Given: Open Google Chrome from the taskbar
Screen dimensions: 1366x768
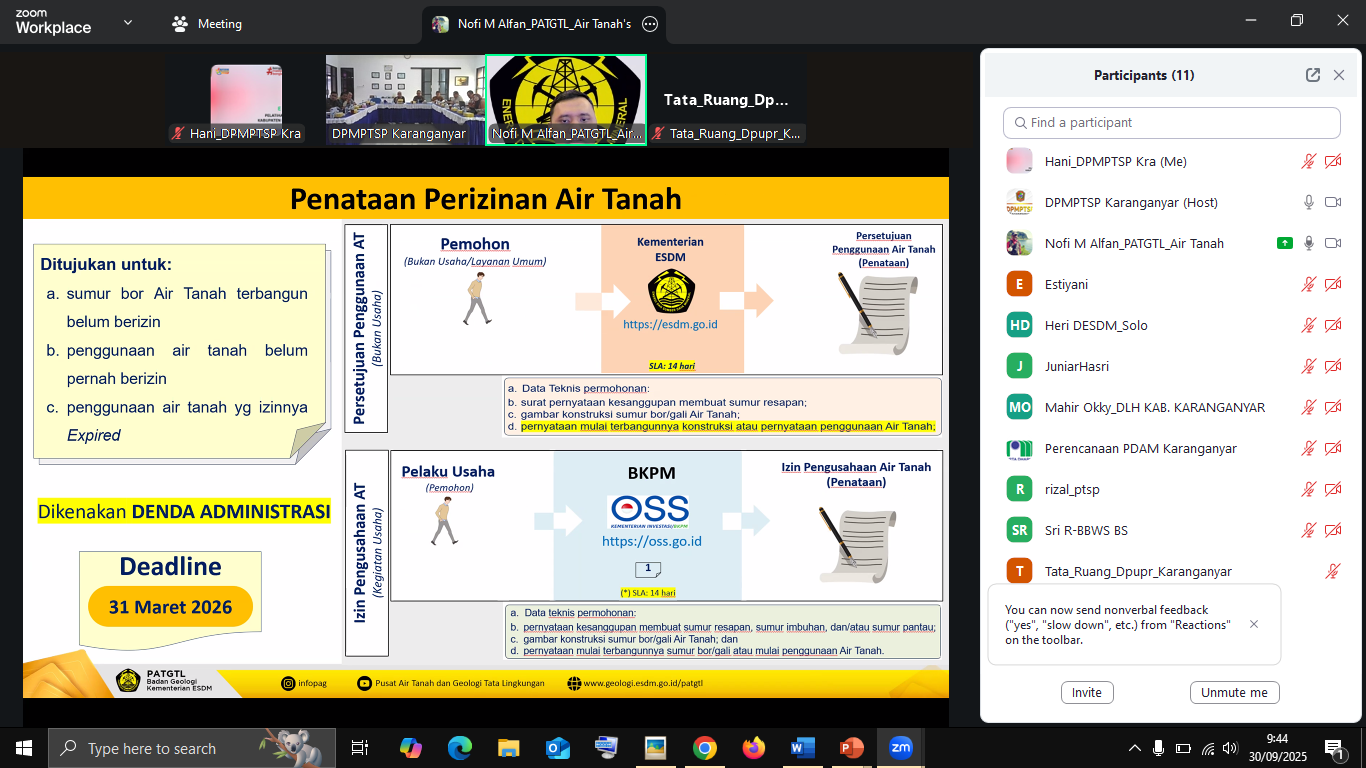Looking at the screenshot, I should 705,748.
